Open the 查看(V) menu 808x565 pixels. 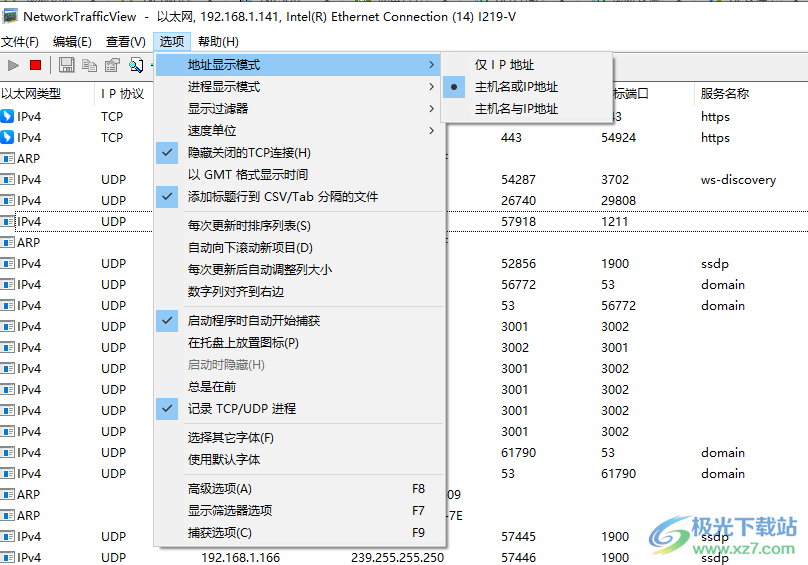click(126, 42)
